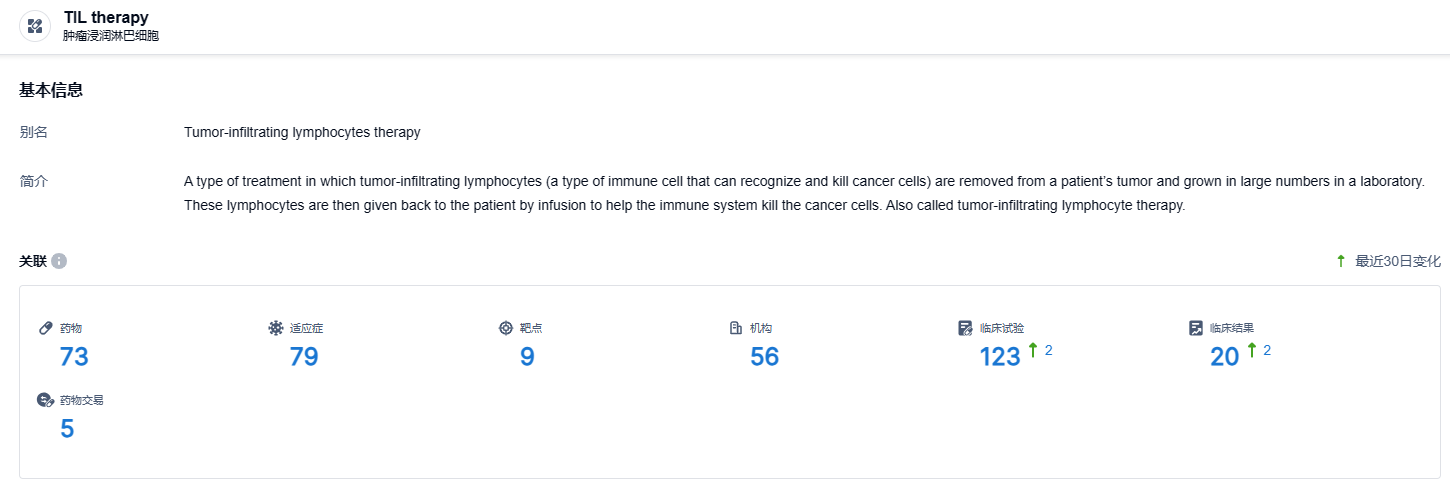This screenshot has width=1450, height=482.
Task: Click the TIL therapy header logo icon
Action: (35, 26)
